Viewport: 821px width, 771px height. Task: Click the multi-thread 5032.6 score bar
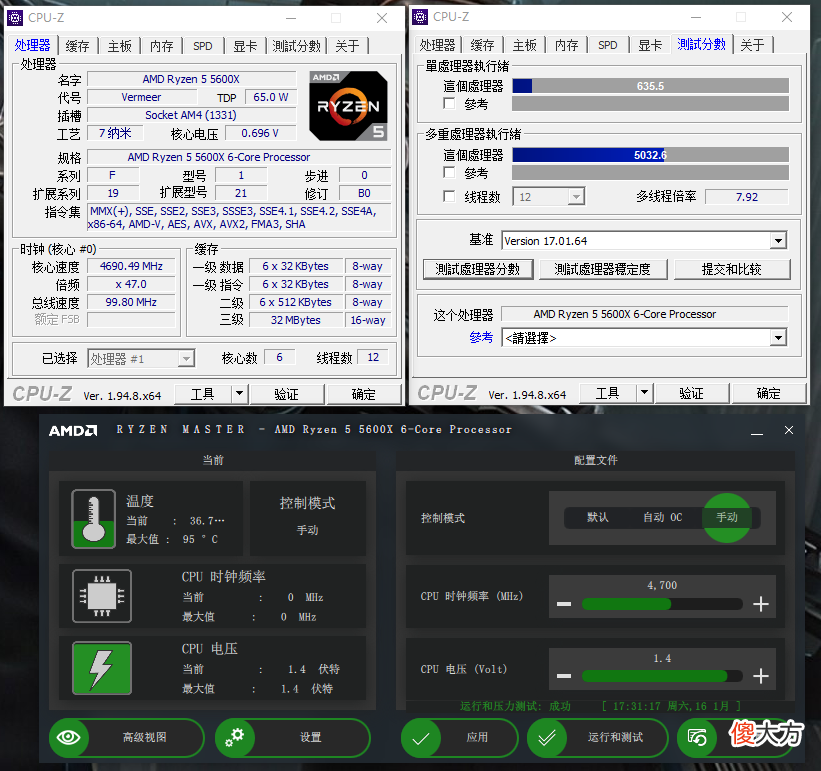[x=650, y=155]
